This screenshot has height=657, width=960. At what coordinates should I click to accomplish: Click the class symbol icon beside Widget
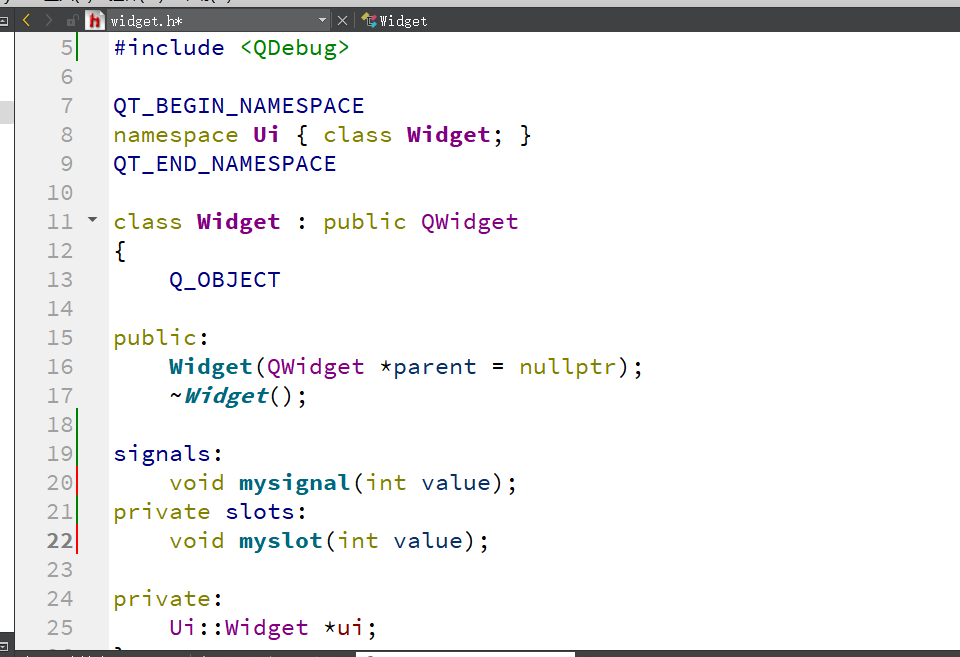[369, 20]
